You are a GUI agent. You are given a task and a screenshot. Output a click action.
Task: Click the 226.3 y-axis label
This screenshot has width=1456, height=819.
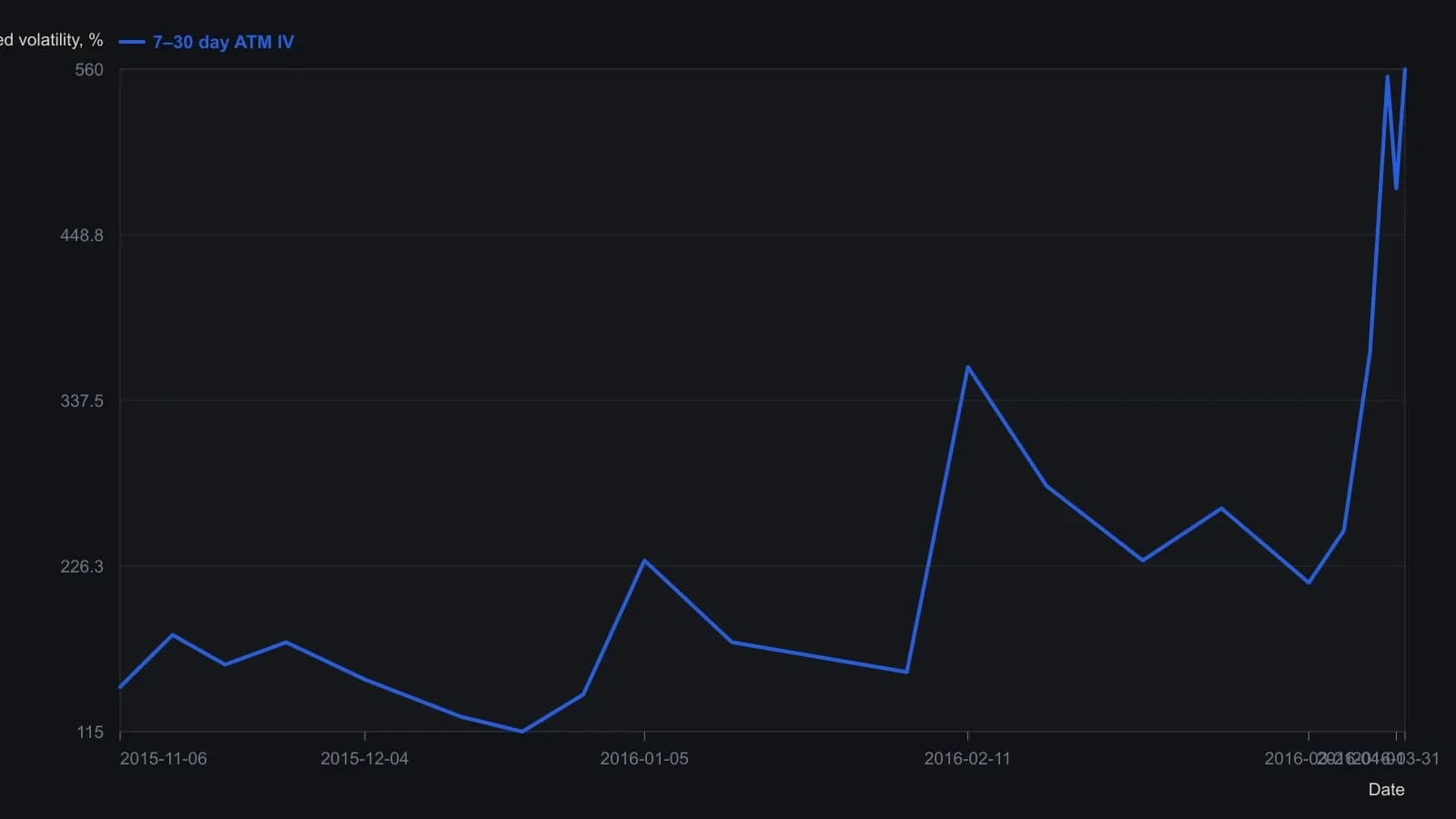click(82, 567)
